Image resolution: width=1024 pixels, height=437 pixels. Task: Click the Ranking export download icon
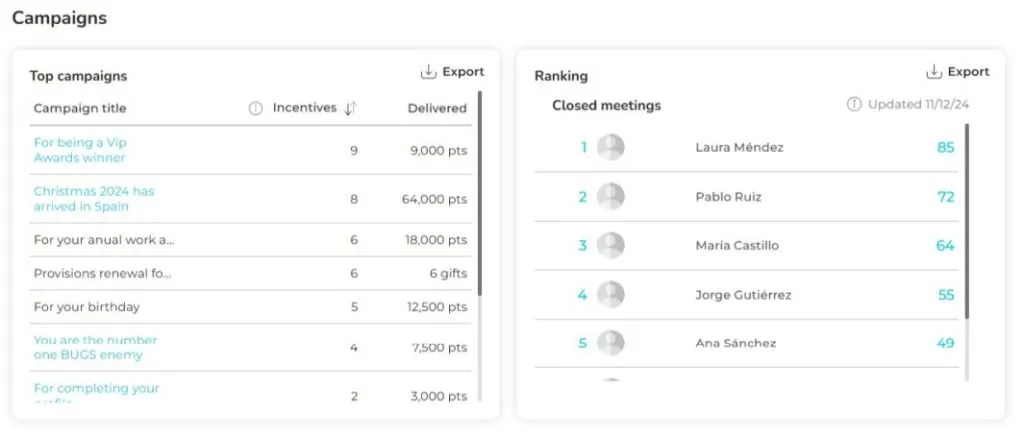point(934,72)
